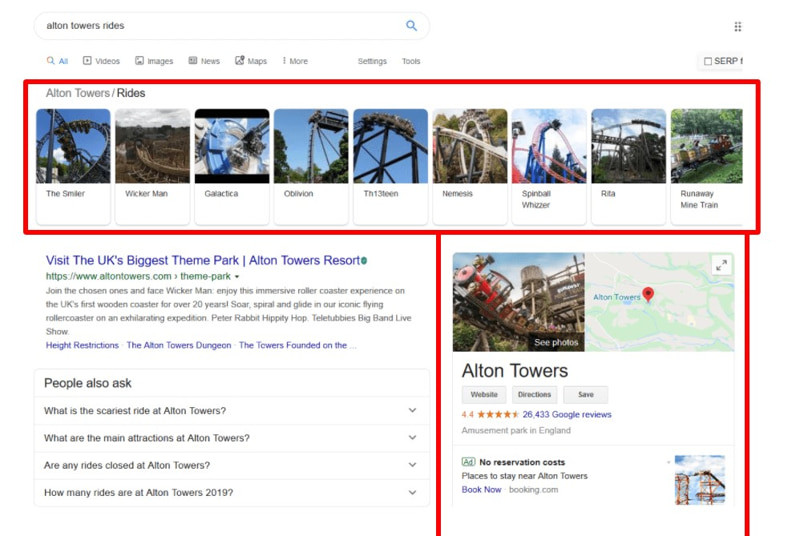Expand the map with the fullscreen arrows icon
Viewport: 800px width, 536px height.
721,265
